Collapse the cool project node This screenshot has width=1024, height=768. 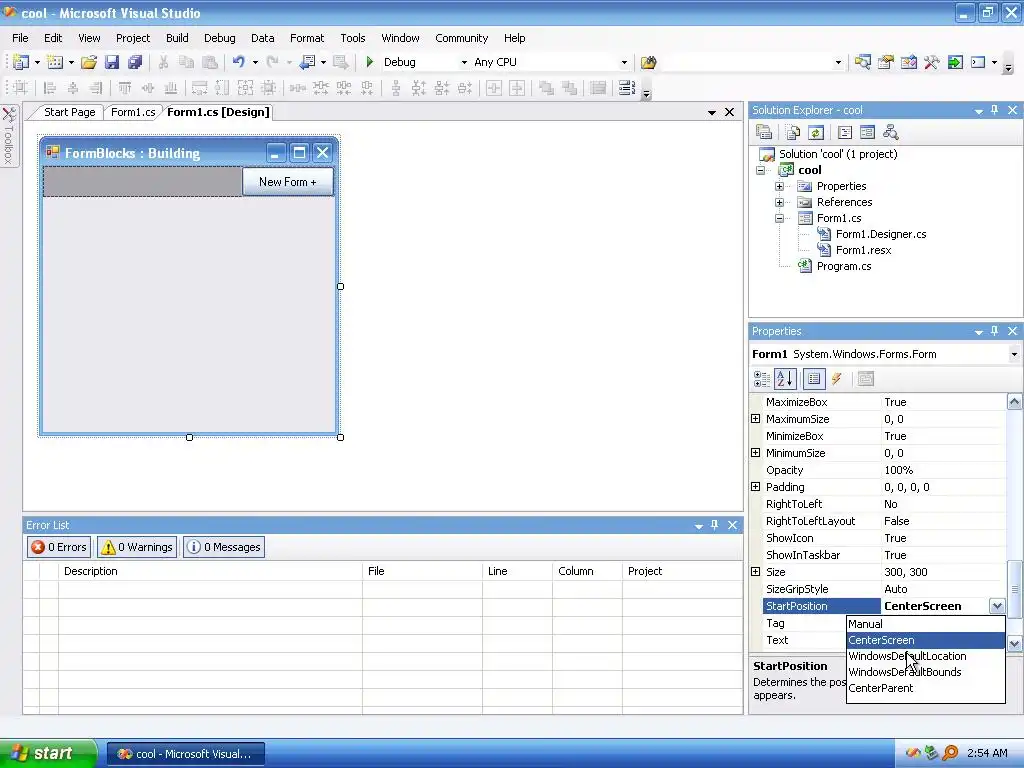tap(760, 170)
